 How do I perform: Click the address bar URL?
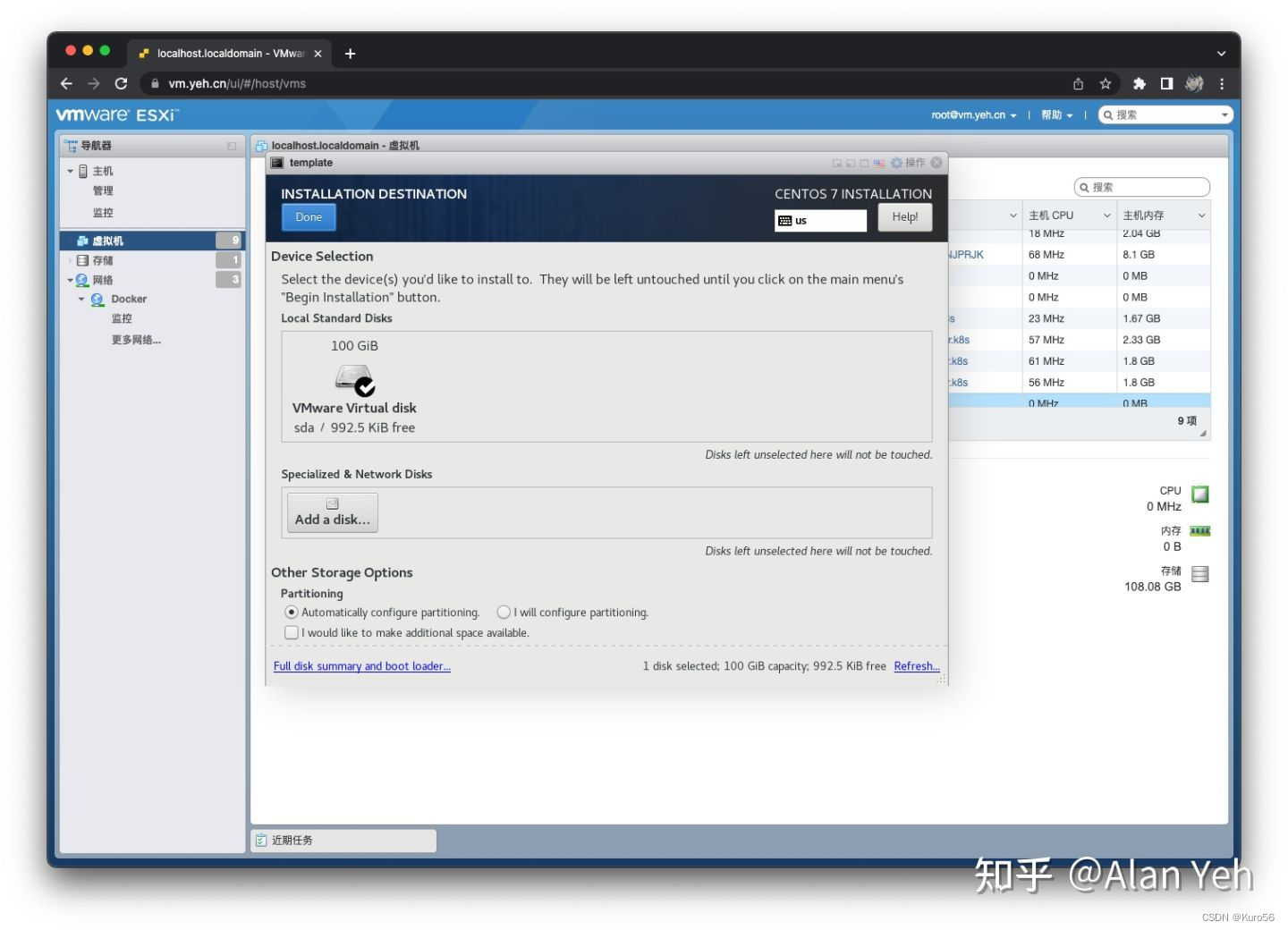pos(237,83)
